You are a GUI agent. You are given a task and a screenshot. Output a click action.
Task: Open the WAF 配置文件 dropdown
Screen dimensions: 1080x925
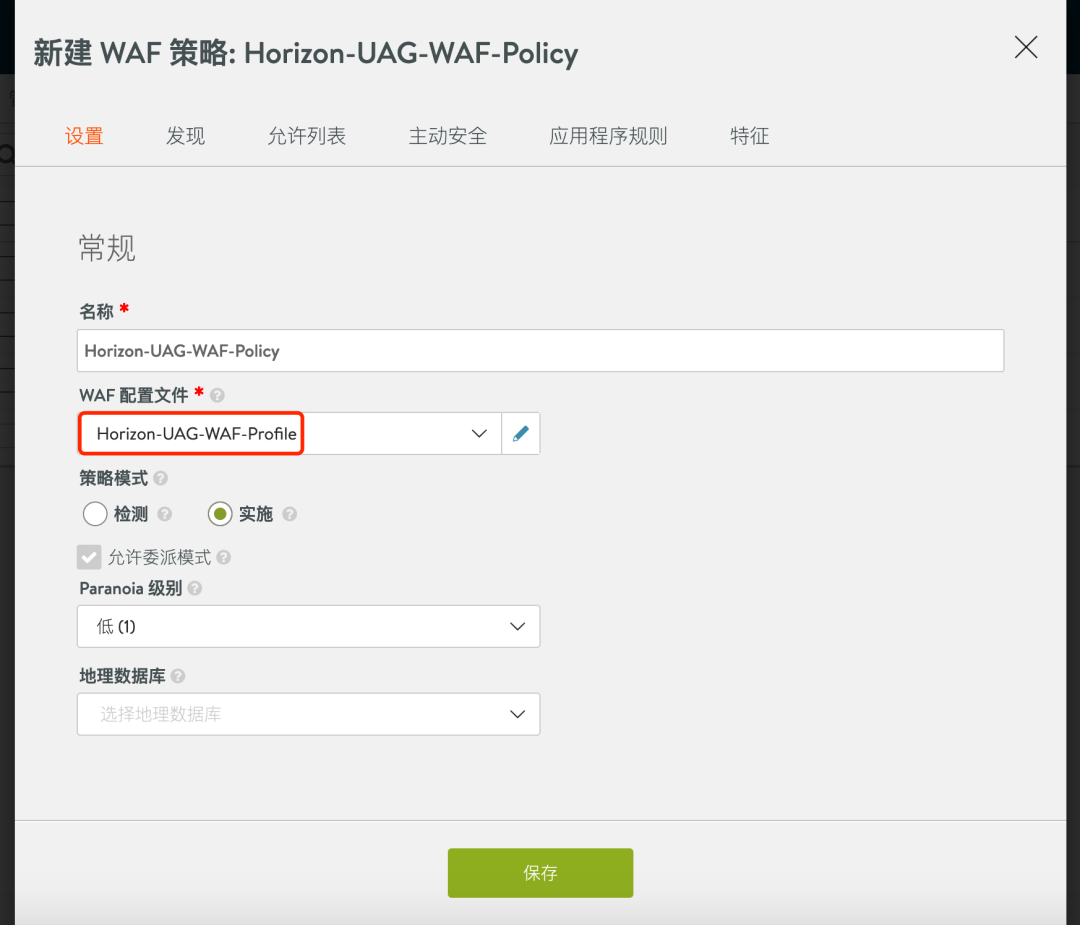point(289,433)
